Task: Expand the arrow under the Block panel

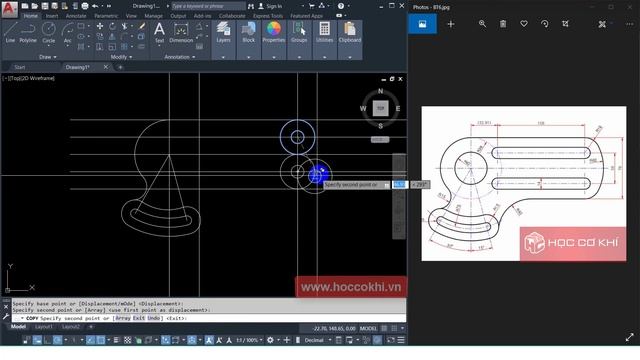Action: pyautogui.click(x=248, y=58)
